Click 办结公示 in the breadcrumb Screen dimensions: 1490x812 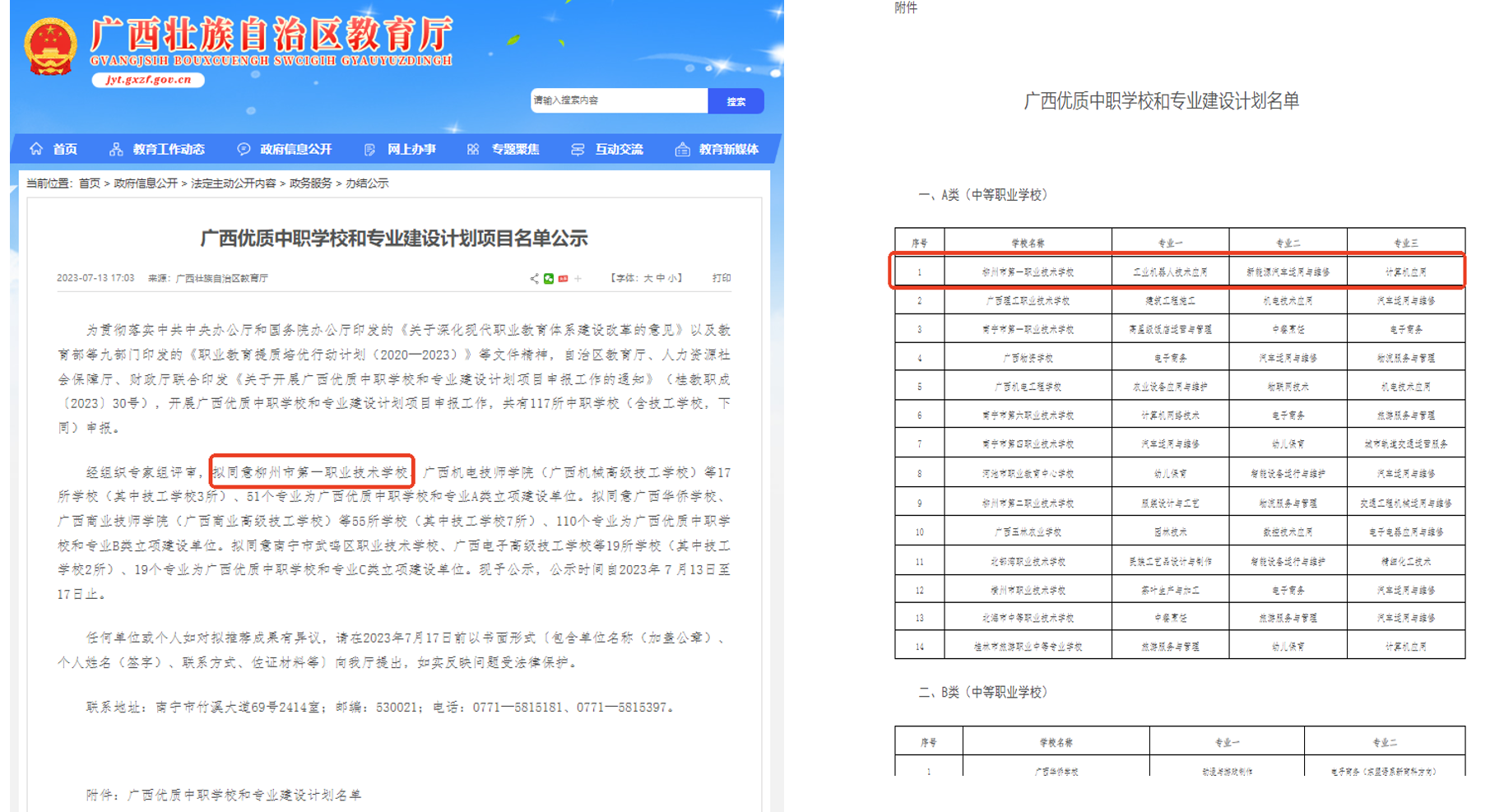pyautogui.click(x=367, y=183)
